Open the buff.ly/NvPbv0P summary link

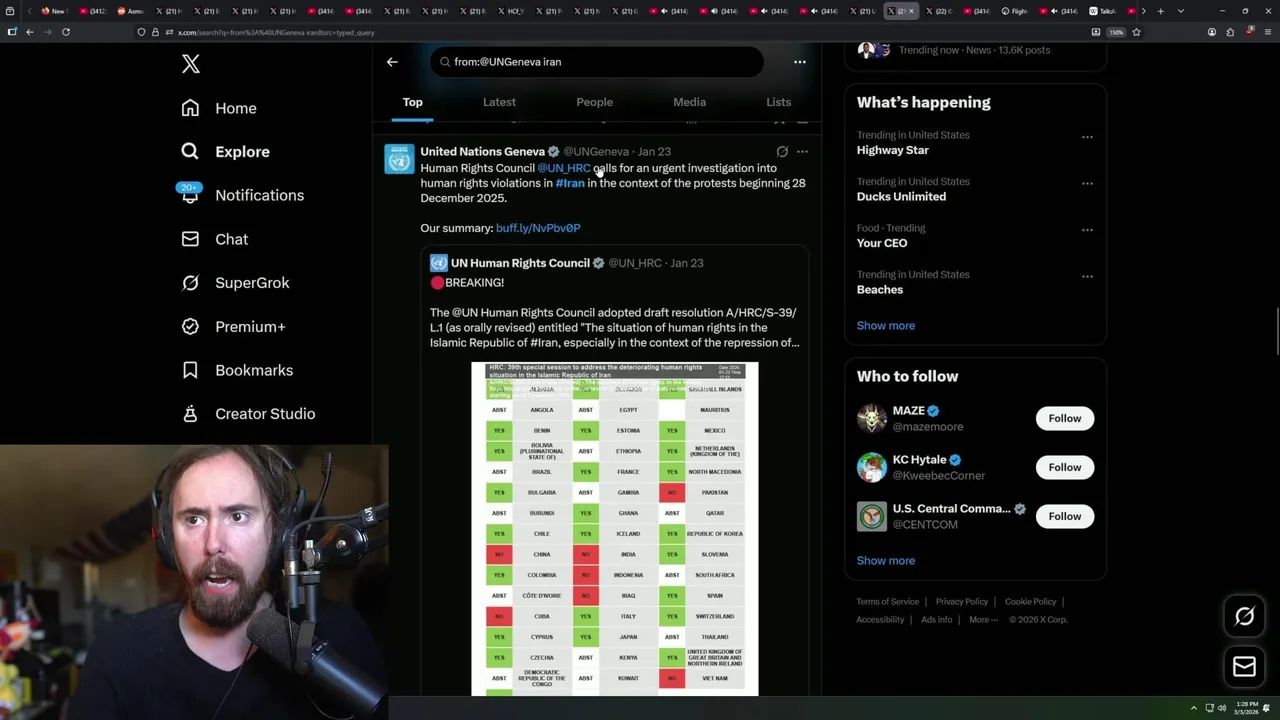pos(538,228)
